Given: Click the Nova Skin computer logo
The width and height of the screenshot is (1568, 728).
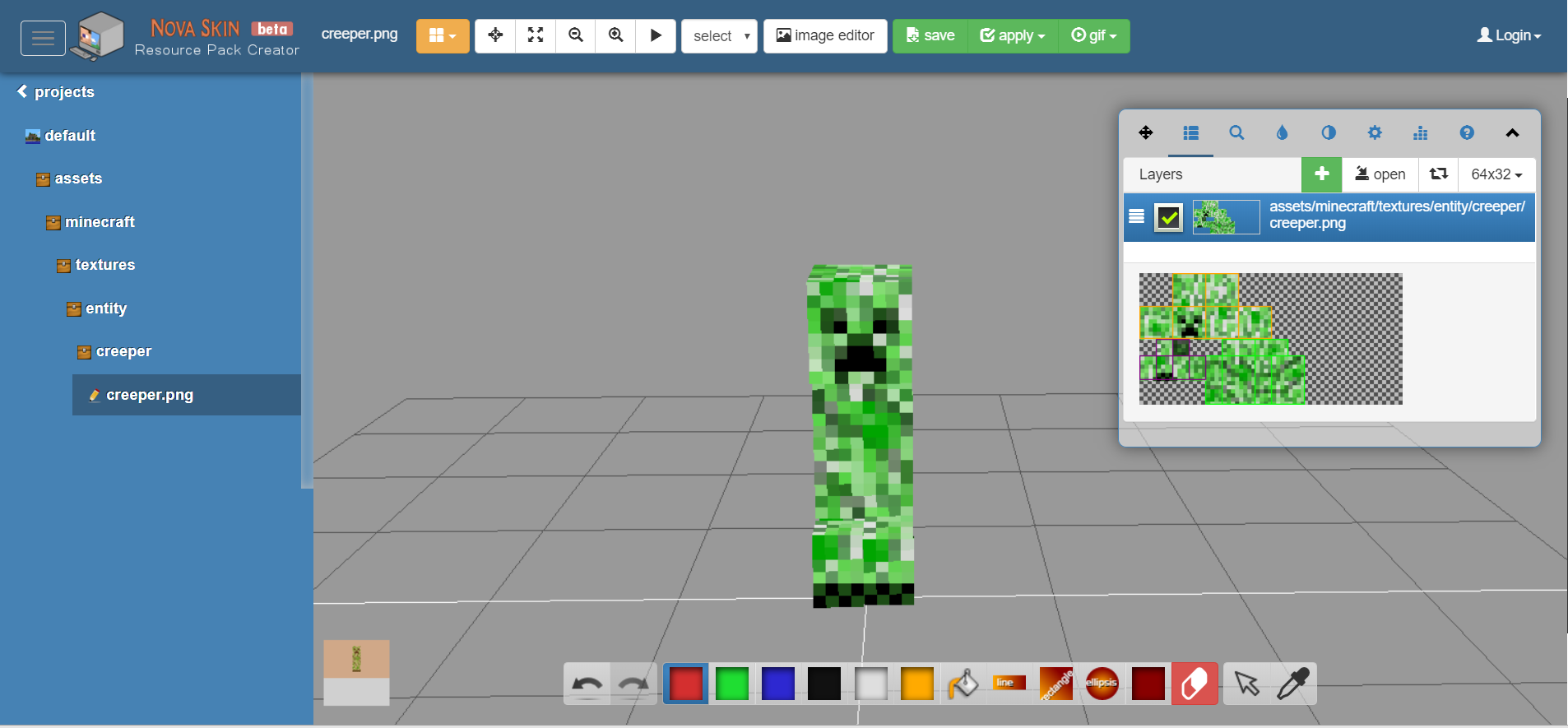Looking at the screenshot, I should click(97, 36).
